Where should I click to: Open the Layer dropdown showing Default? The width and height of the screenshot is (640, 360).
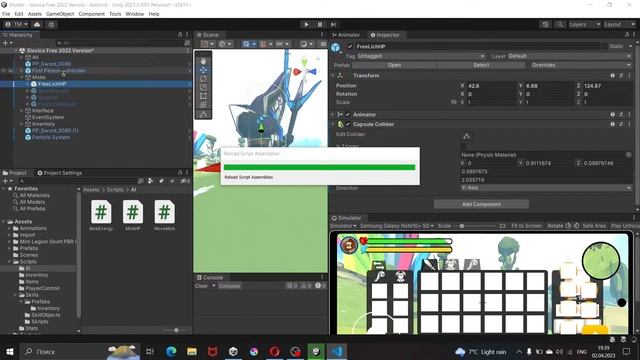click(x=569, y=56)
